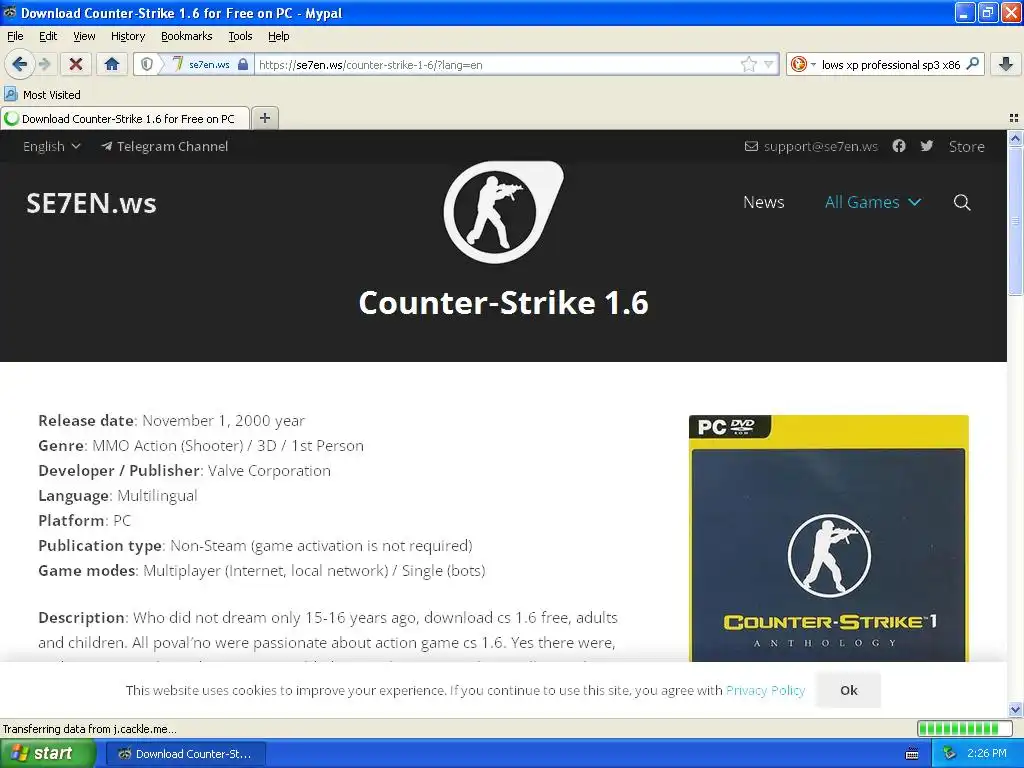Click the site search magnifier icon

[x=962, y=202]
